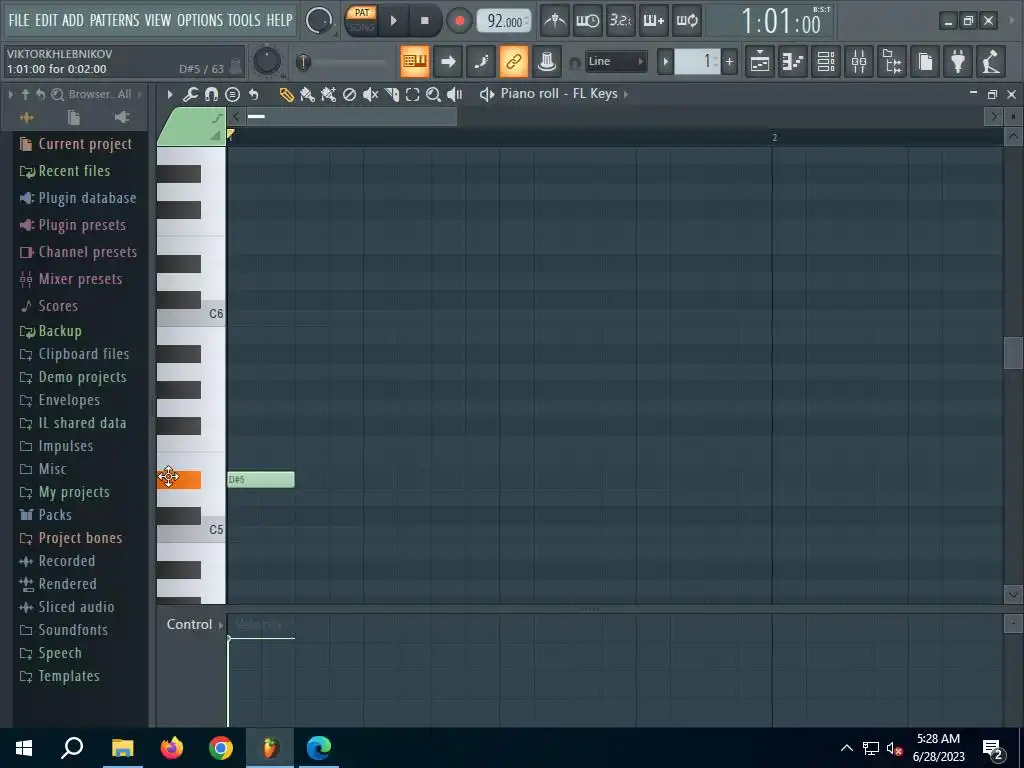This screenshot has height=768, width=1024.
Task: Switch to PAT pattern mode
Action: pos(362,12)
